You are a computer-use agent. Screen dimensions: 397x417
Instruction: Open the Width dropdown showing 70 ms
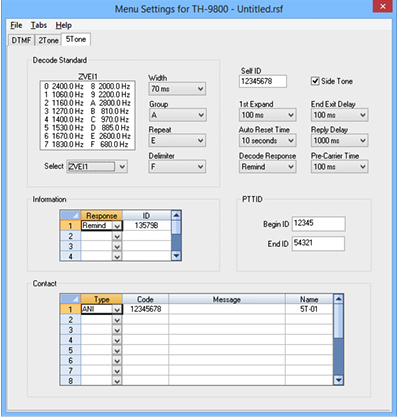177,89
